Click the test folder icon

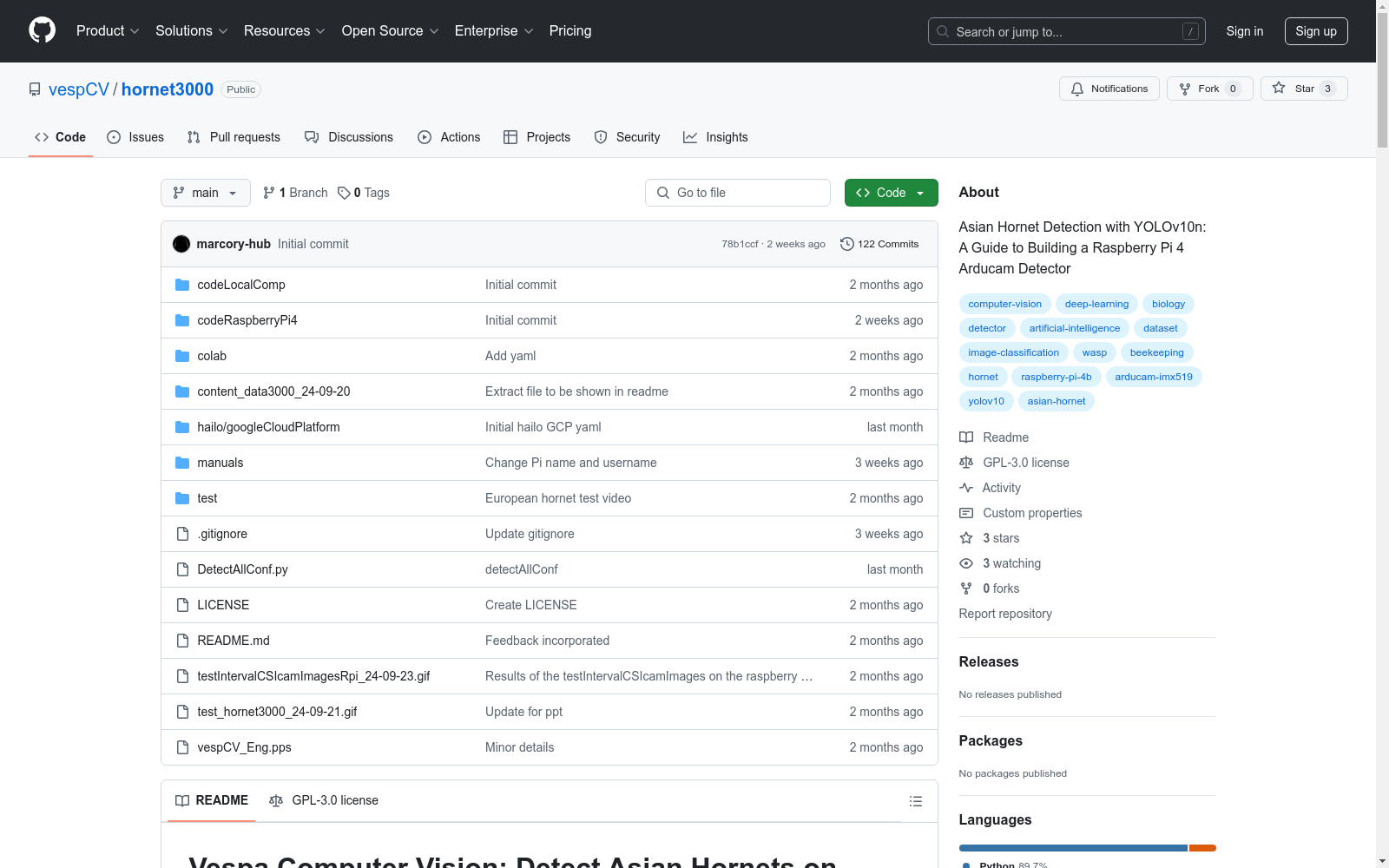pos(182,498)
